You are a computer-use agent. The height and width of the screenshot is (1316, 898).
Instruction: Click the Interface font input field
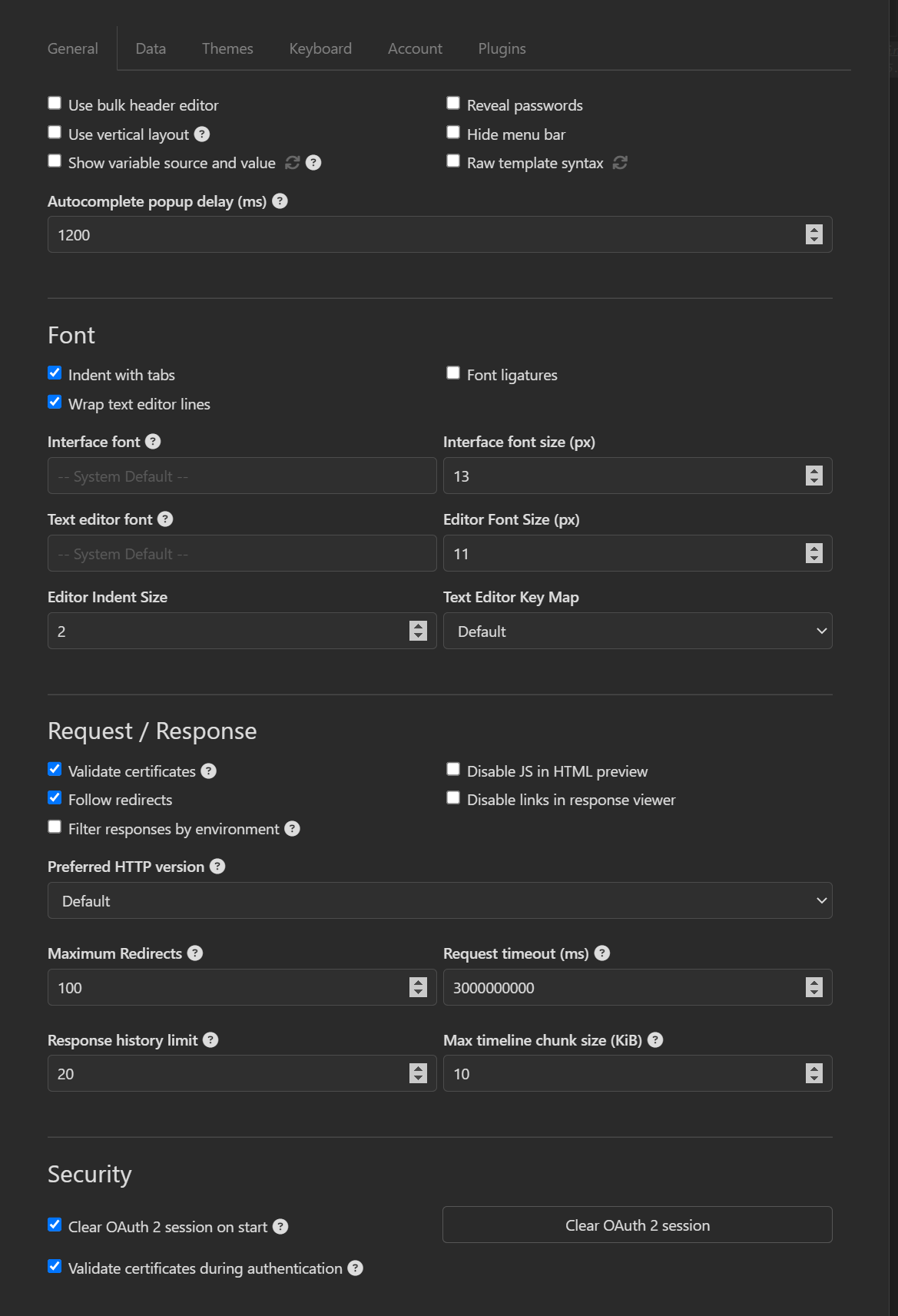tap(242, 476)
